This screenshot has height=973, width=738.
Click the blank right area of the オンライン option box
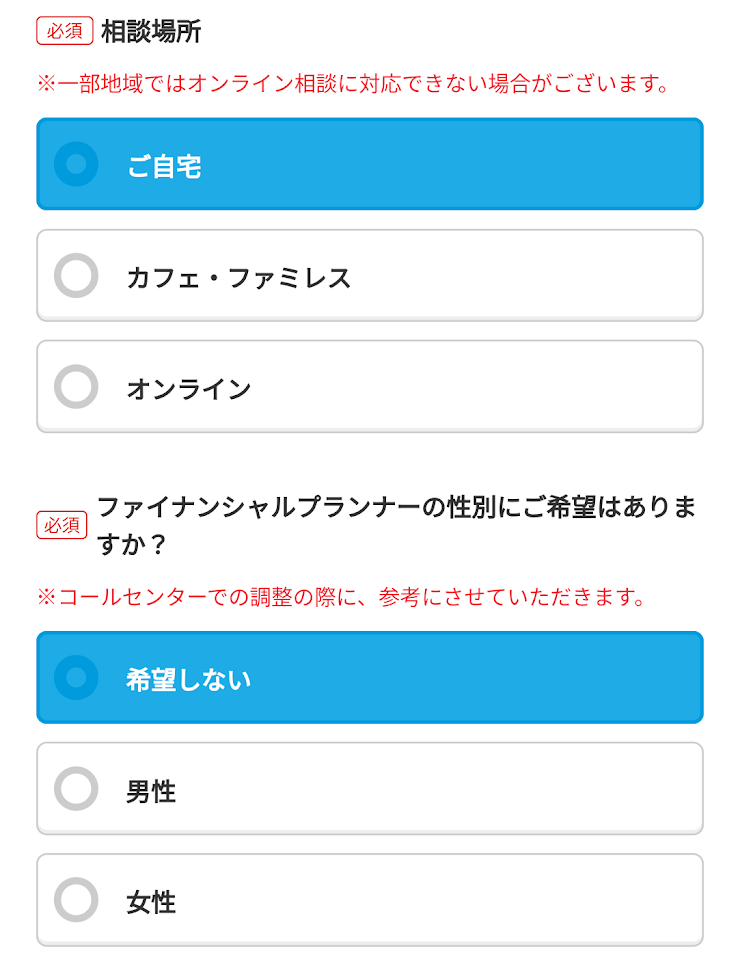click(550, 388)
